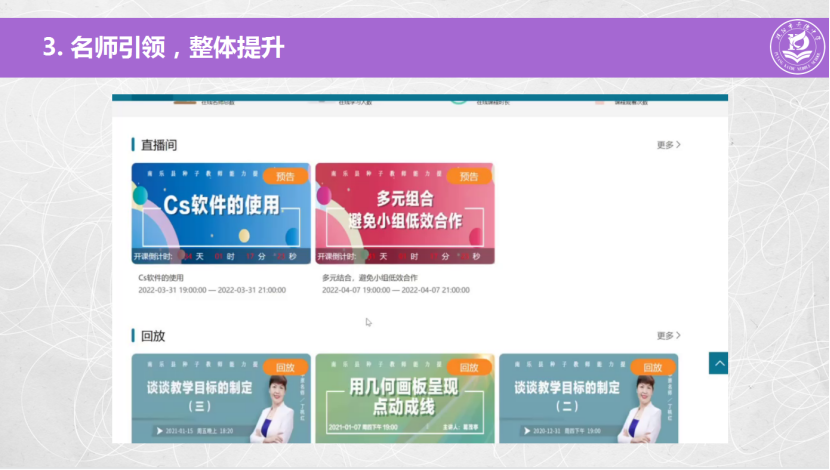Expand 更多 in the 直播间 section

click(668, 145)
